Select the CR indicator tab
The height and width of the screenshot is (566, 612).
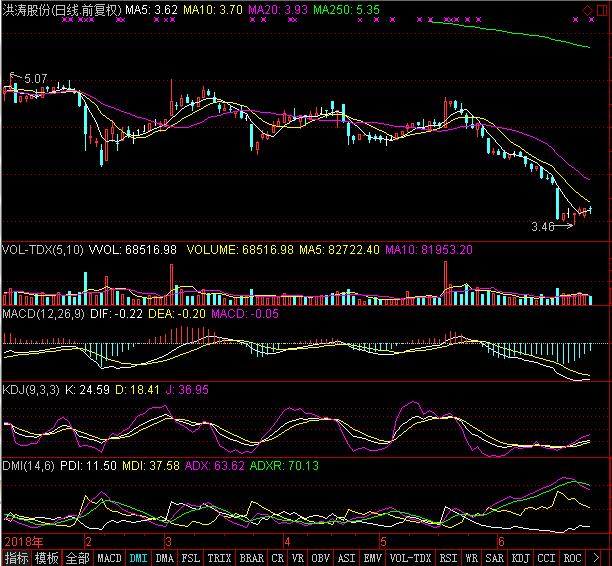coord(278,558)
